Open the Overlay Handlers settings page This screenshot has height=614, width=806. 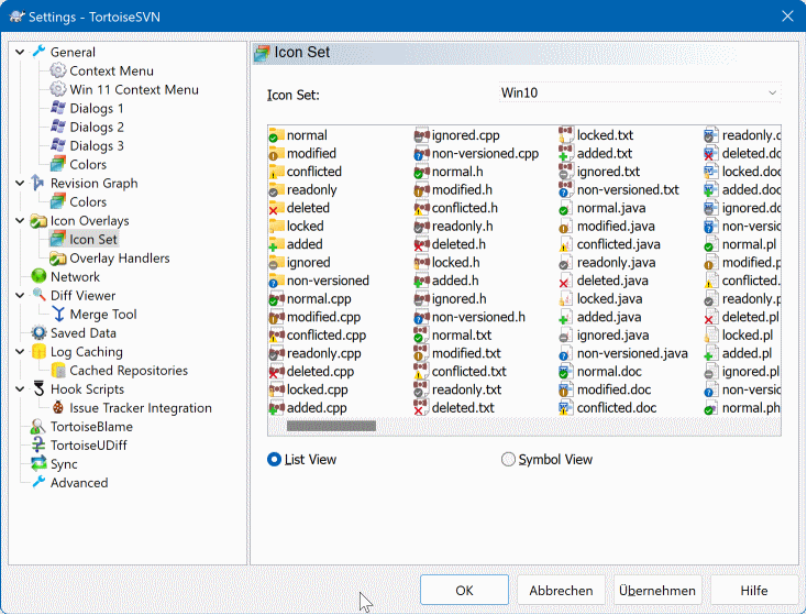[x=119, y=258]
